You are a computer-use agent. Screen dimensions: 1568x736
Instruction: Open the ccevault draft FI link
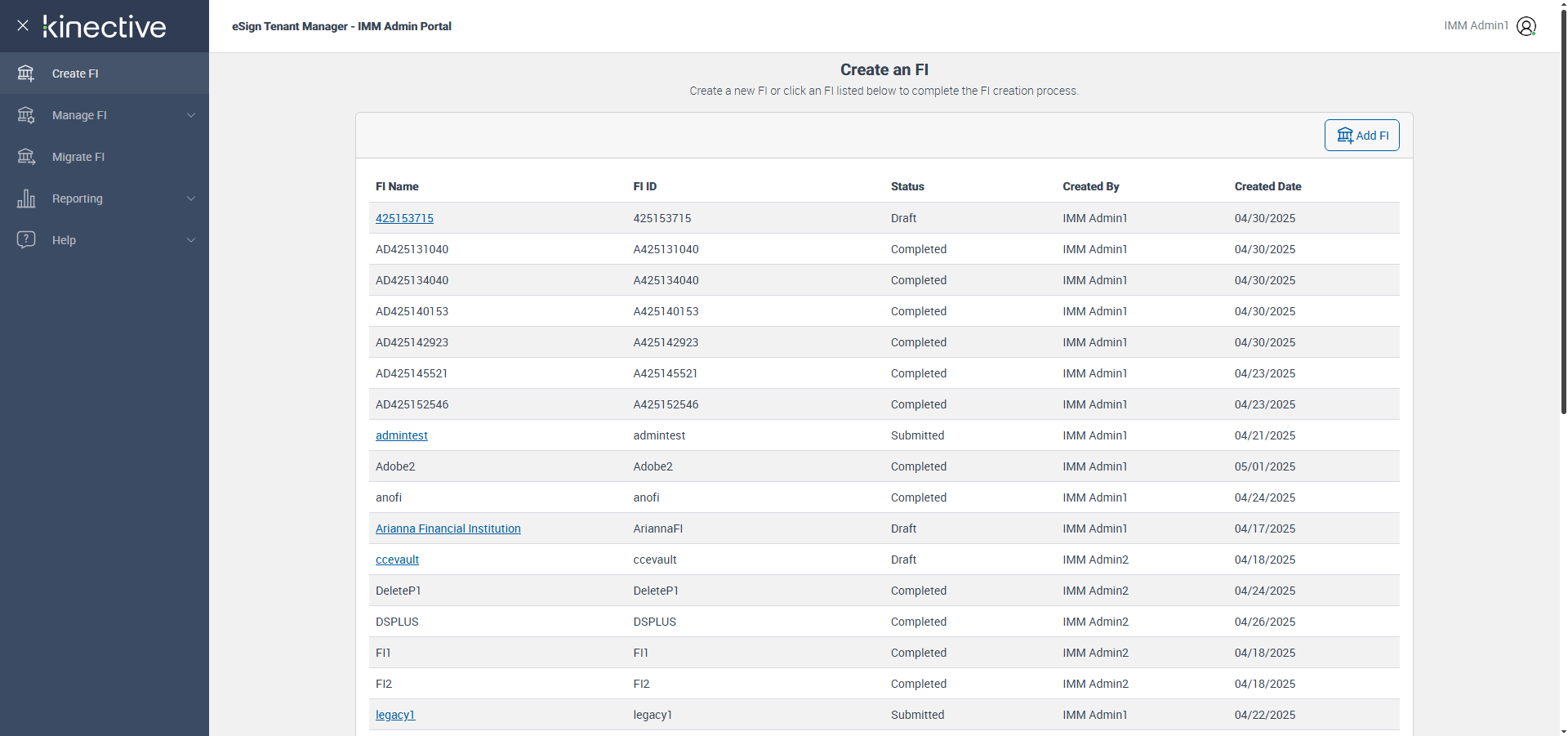point(397,560)
